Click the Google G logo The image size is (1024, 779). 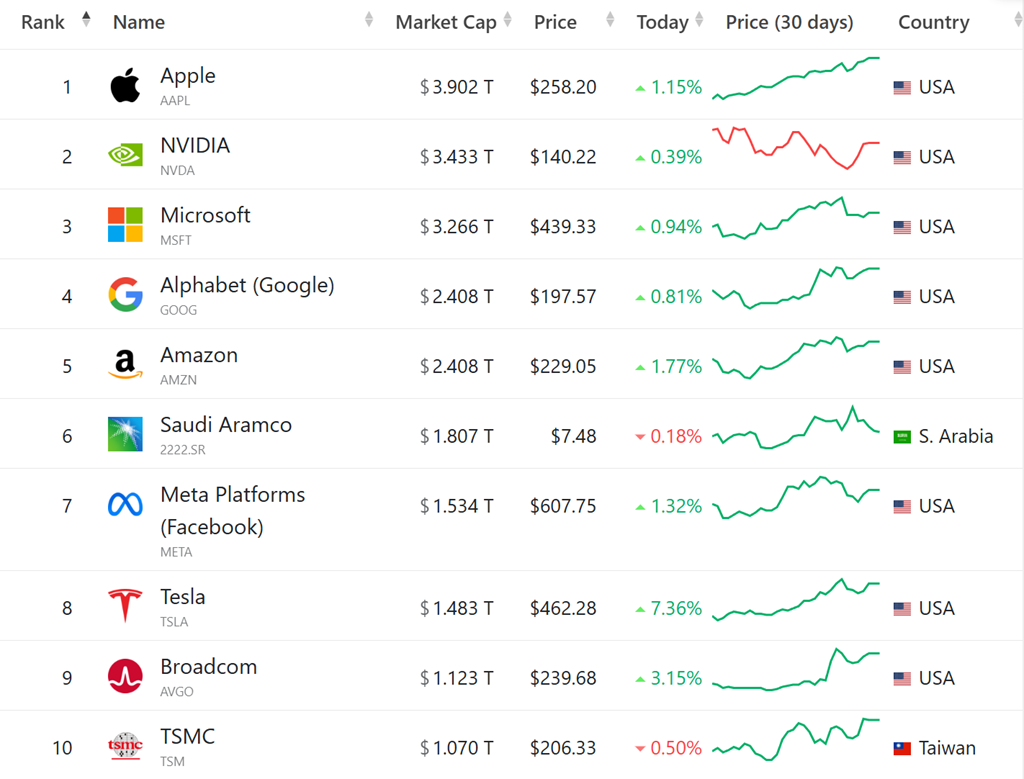point(125,295)
